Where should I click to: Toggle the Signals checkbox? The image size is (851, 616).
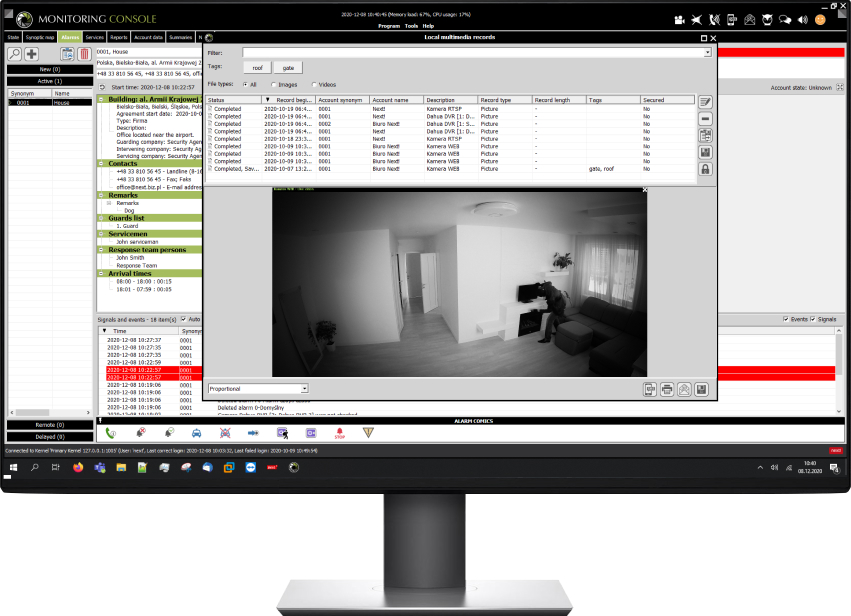coord(812,319)
